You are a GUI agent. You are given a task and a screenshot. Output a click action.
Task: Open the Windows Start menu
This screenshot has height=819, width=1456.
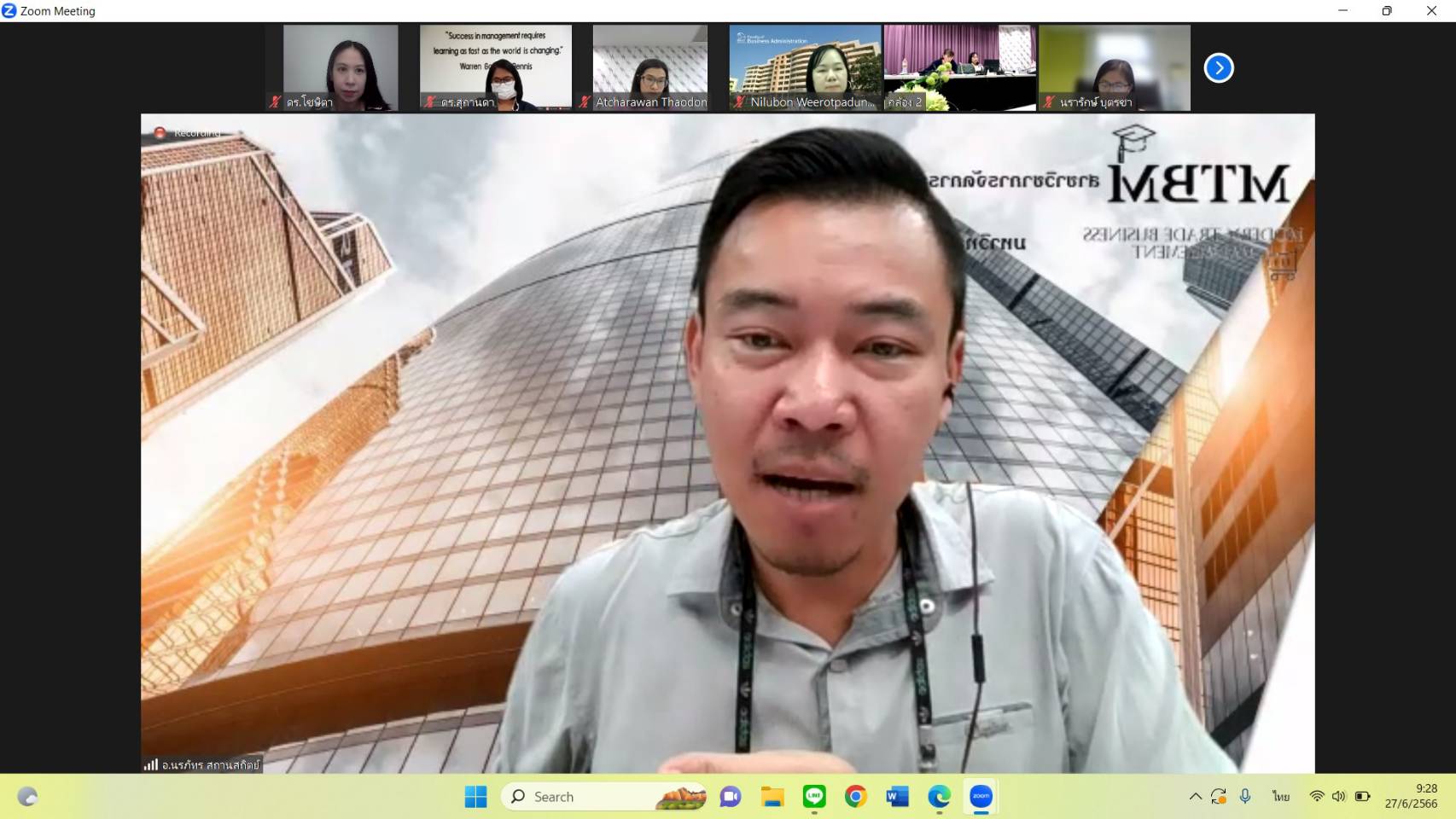pyautogui.click(x=475, y=797)
